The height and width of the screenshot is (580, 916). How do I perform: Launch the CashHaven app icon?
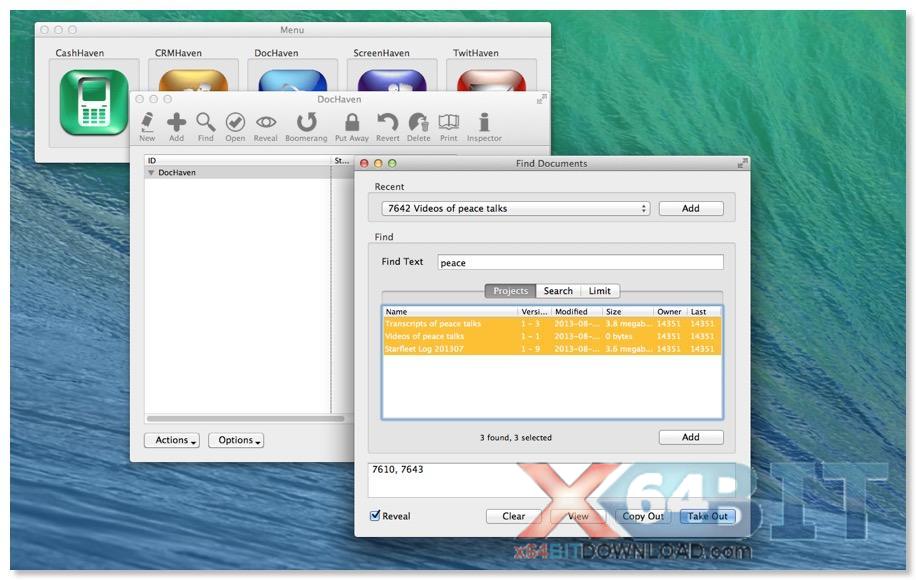[x=93, y=102]
